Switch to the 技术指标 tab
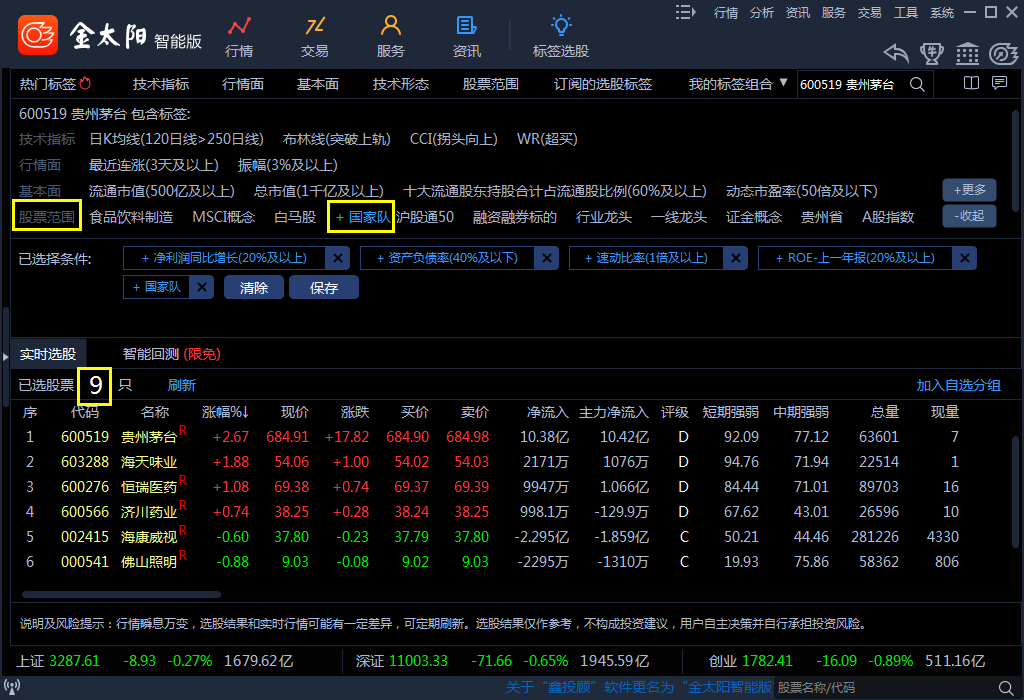 pyautogui.click(x=161, y=84)
